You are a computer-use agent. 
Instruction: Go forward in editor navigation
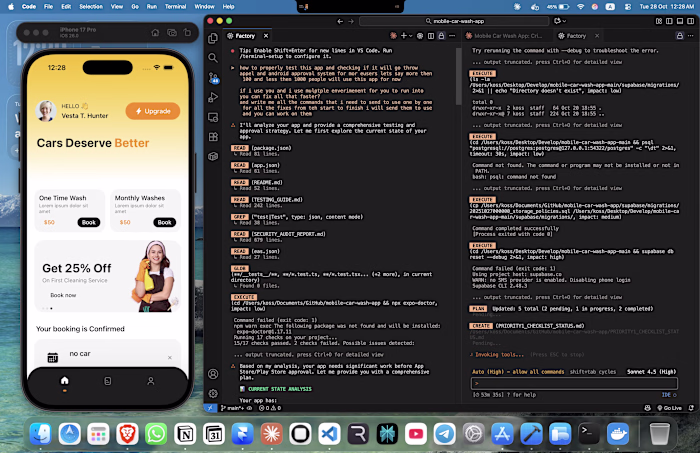coord(351,21)
